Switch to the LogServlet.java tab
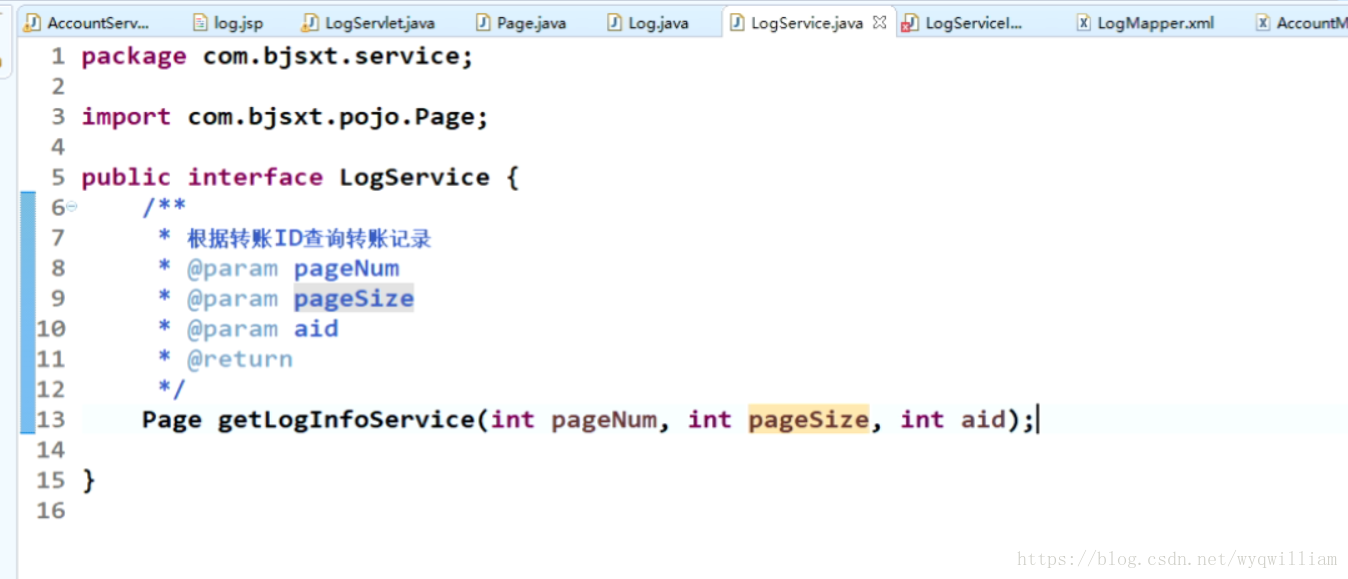The height and width of the screenshot is (579, 1348). [370, 22]
